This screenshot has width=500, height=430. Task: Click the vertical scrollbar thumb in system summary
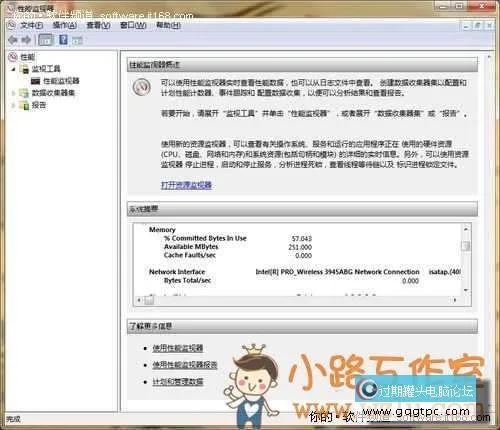[466, 246]
